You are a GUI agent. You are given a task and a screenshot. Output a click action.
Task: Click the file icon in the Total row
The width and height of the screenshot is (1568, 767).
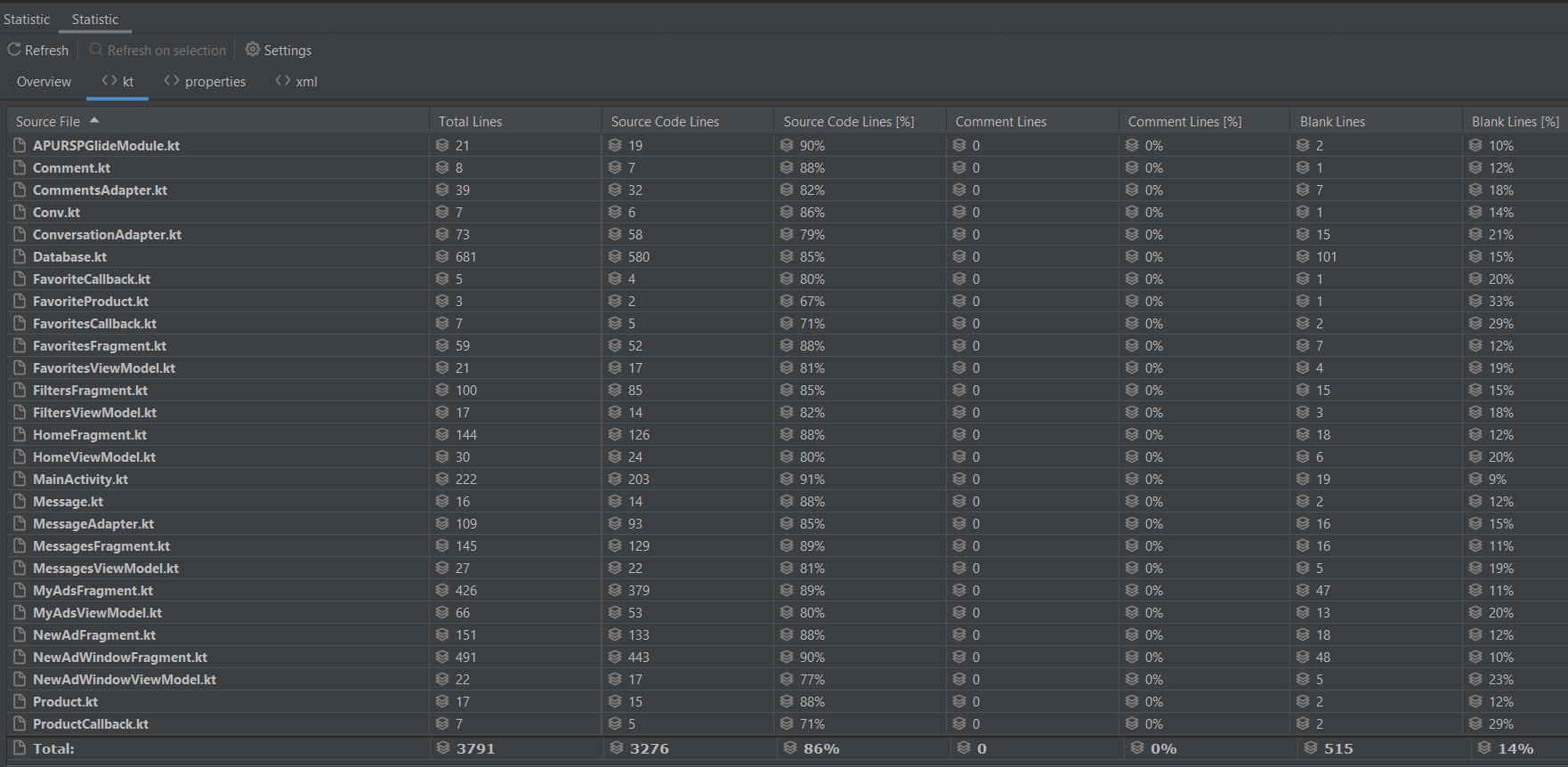pyautogui.click(x=20, y=748)
